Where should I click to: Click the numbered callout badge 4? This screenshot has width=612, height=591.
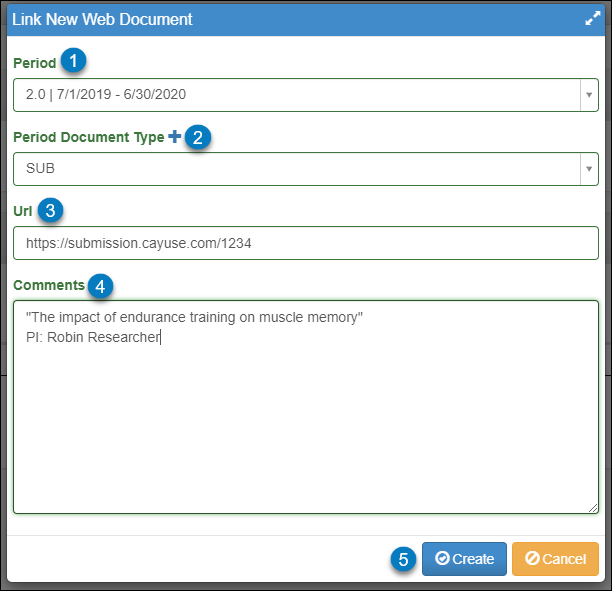100,287
